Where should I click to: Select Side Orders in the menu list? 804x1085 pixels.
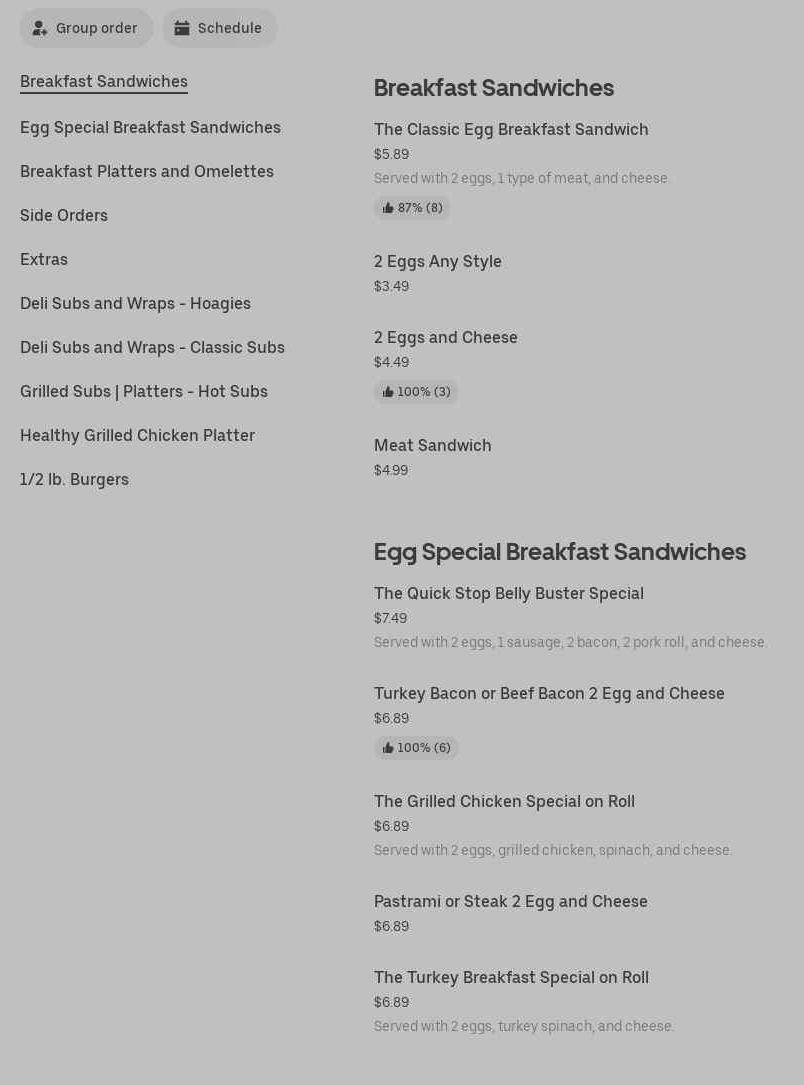(x=64, y=215)
